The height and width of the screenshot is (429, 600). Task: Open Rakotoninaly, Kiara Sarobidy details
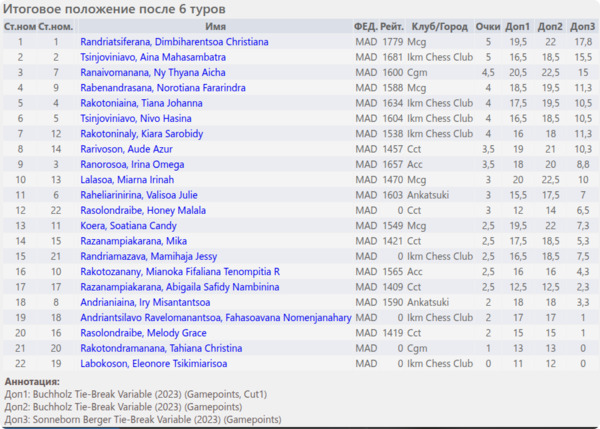coord(141,133)
